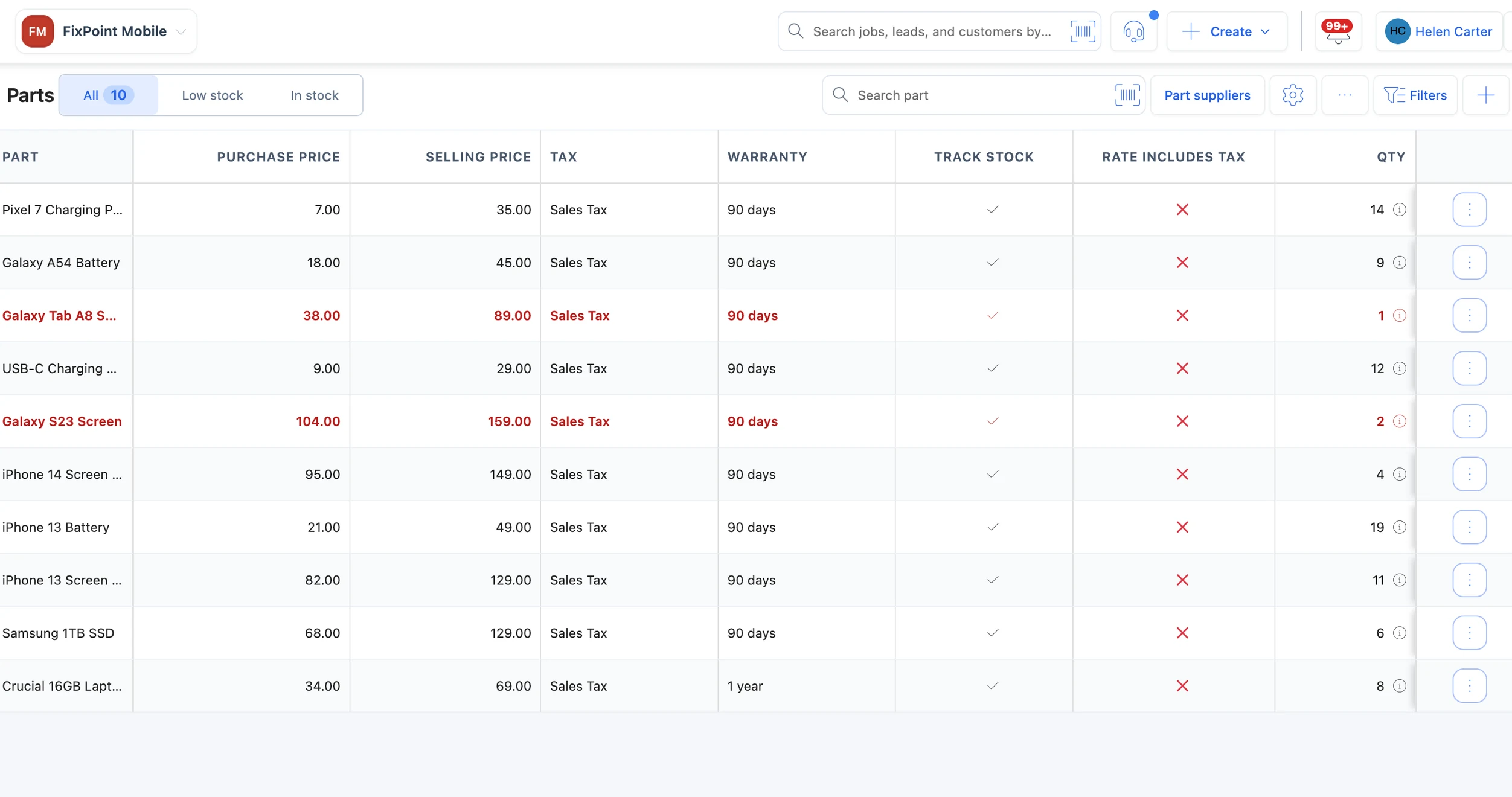The image size is (1512, 797).
Task: Click the plus button to add a part
Action: 1485,95
